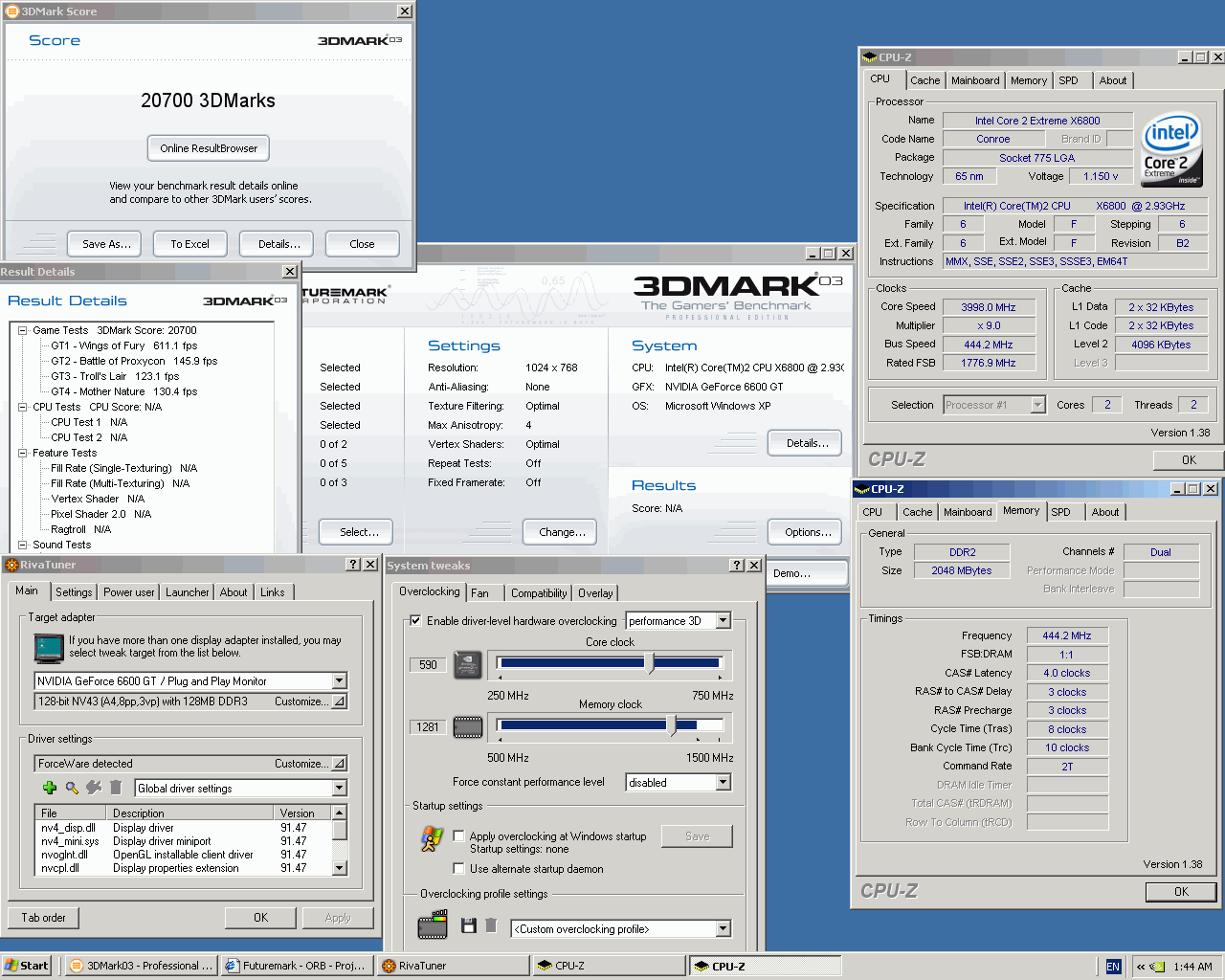This screenshot has height=980, width=1225.
Task: Click the magnifying glass icon in Driver settings
Action: click(72, 788)
